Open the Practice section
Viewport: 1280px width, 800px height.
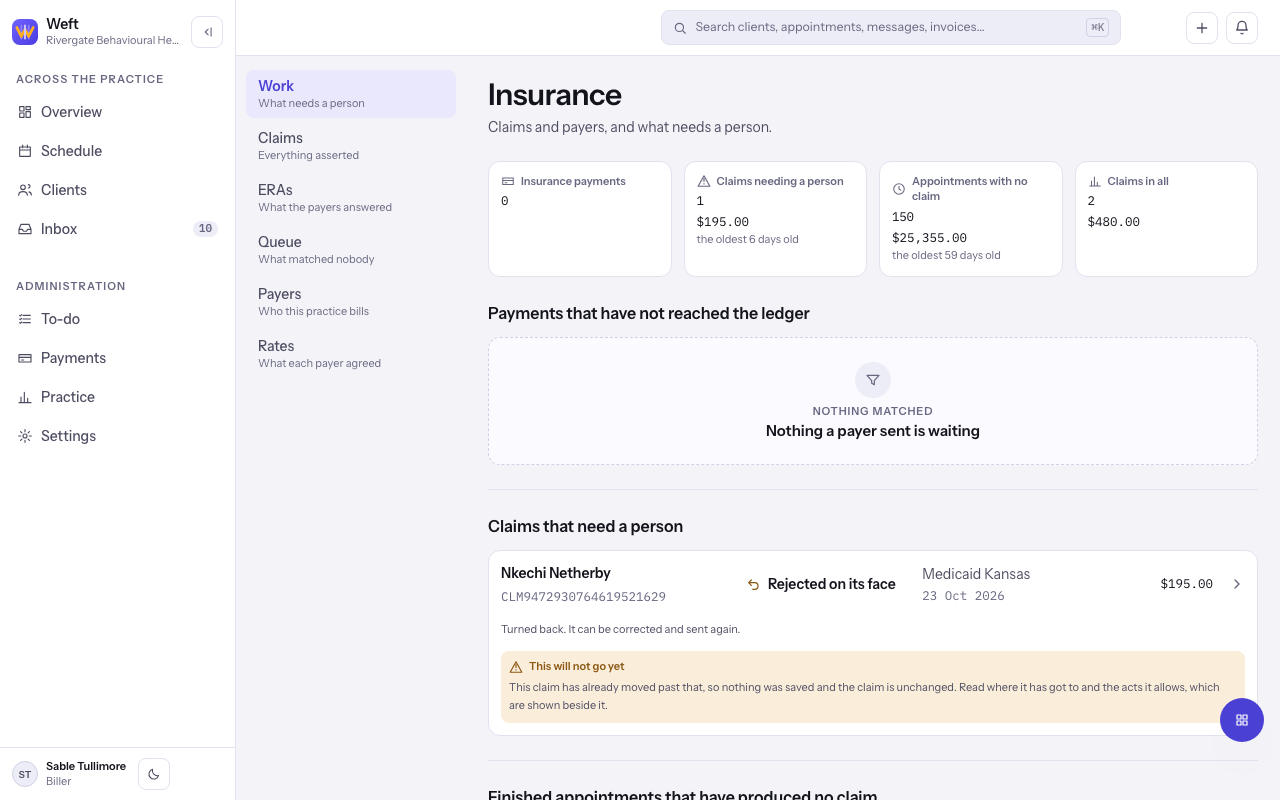(x=118, y=397)
